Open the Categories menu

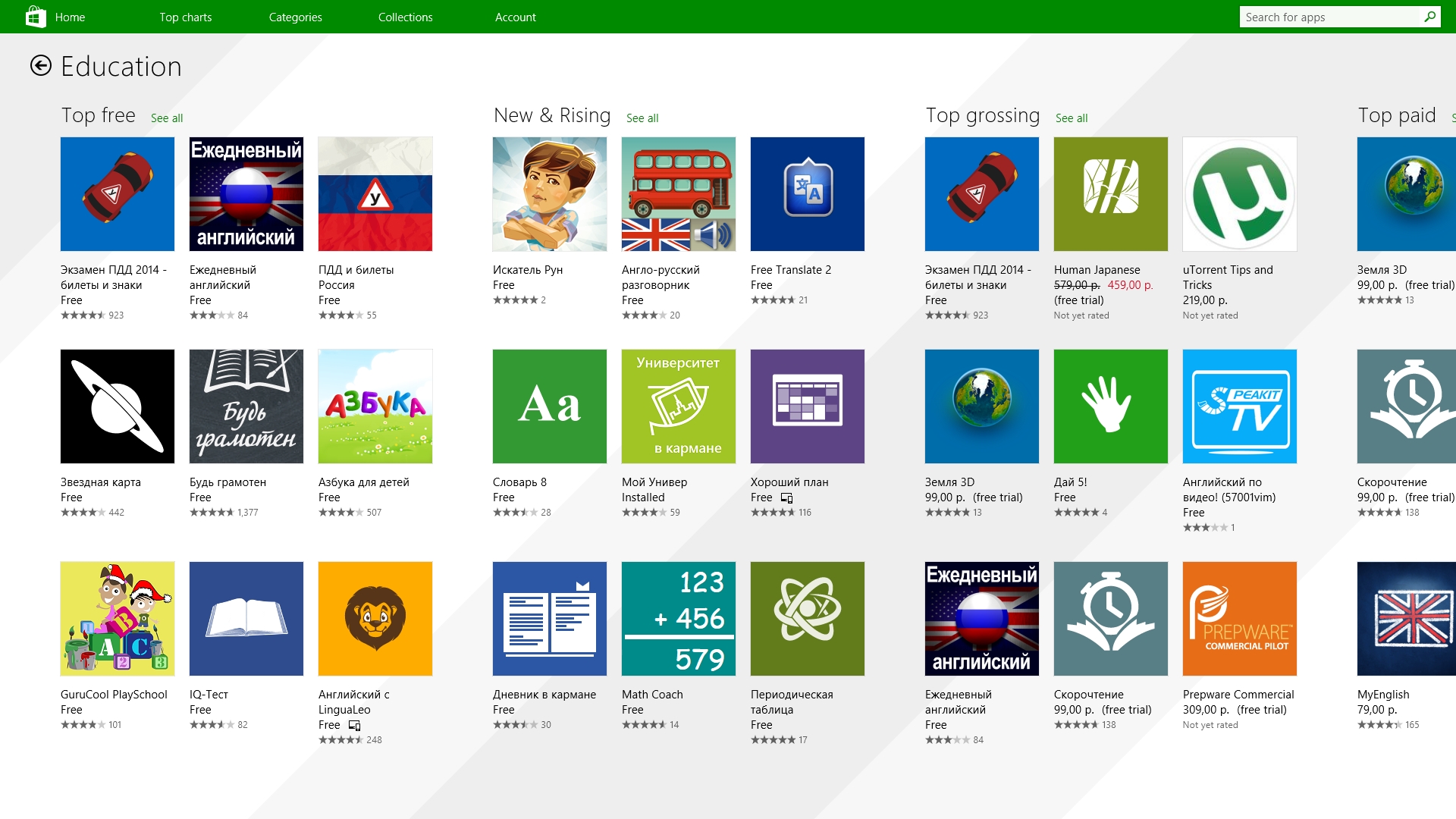pyautogui.click(x=296, y=17)
